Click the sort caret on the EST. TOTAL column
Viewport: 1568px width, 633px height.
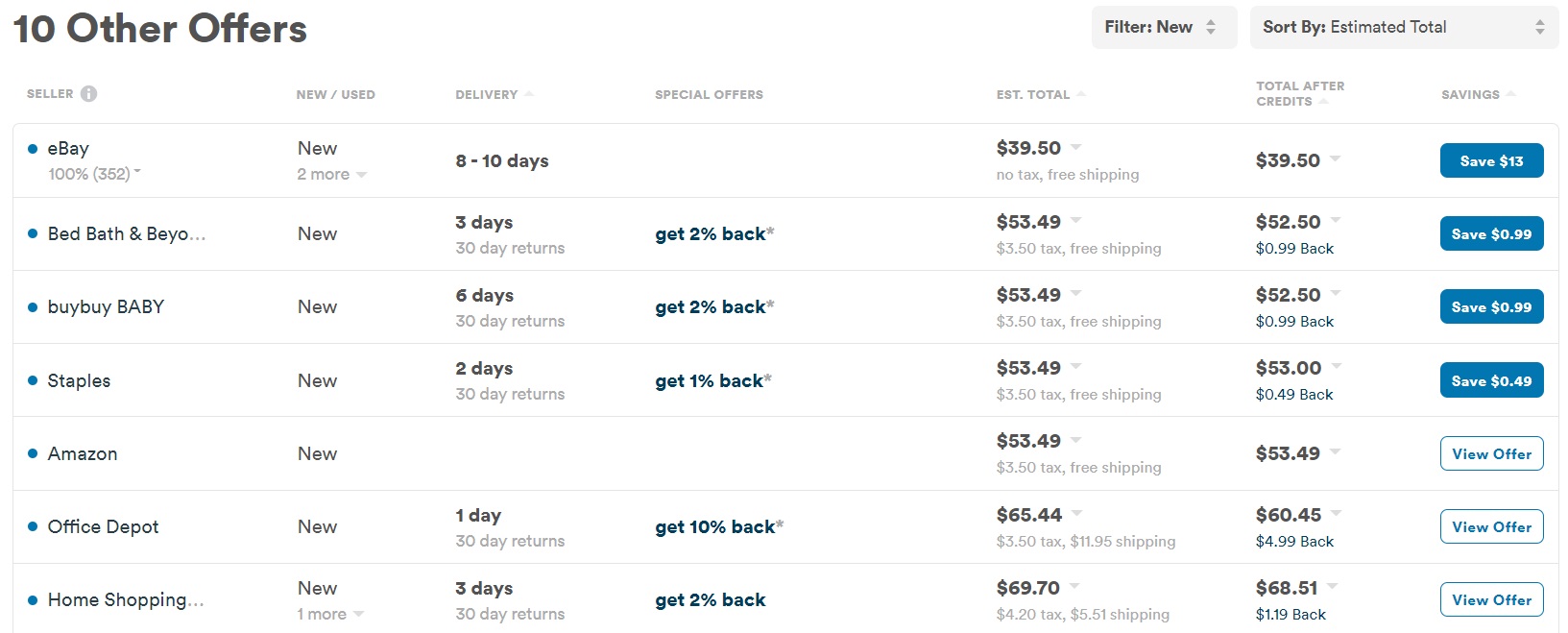[1083, 93]
